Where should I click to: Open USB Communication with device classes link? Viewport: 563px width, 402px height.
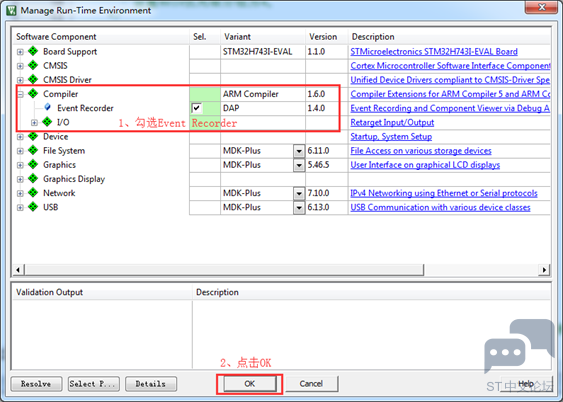440,207
